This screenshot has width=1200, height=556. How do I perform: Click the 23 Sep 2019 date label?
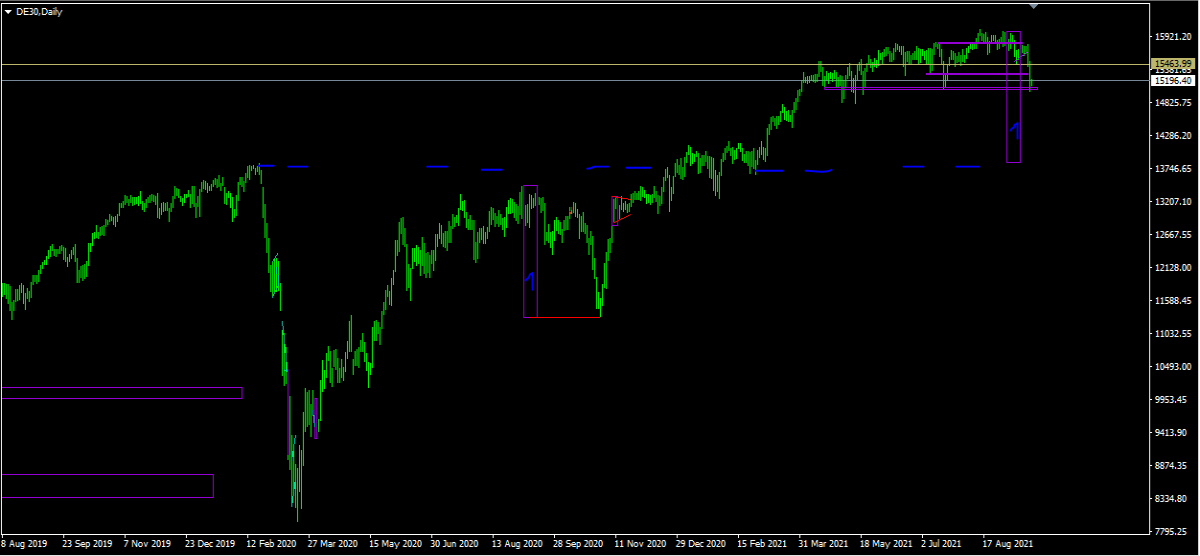85,545
